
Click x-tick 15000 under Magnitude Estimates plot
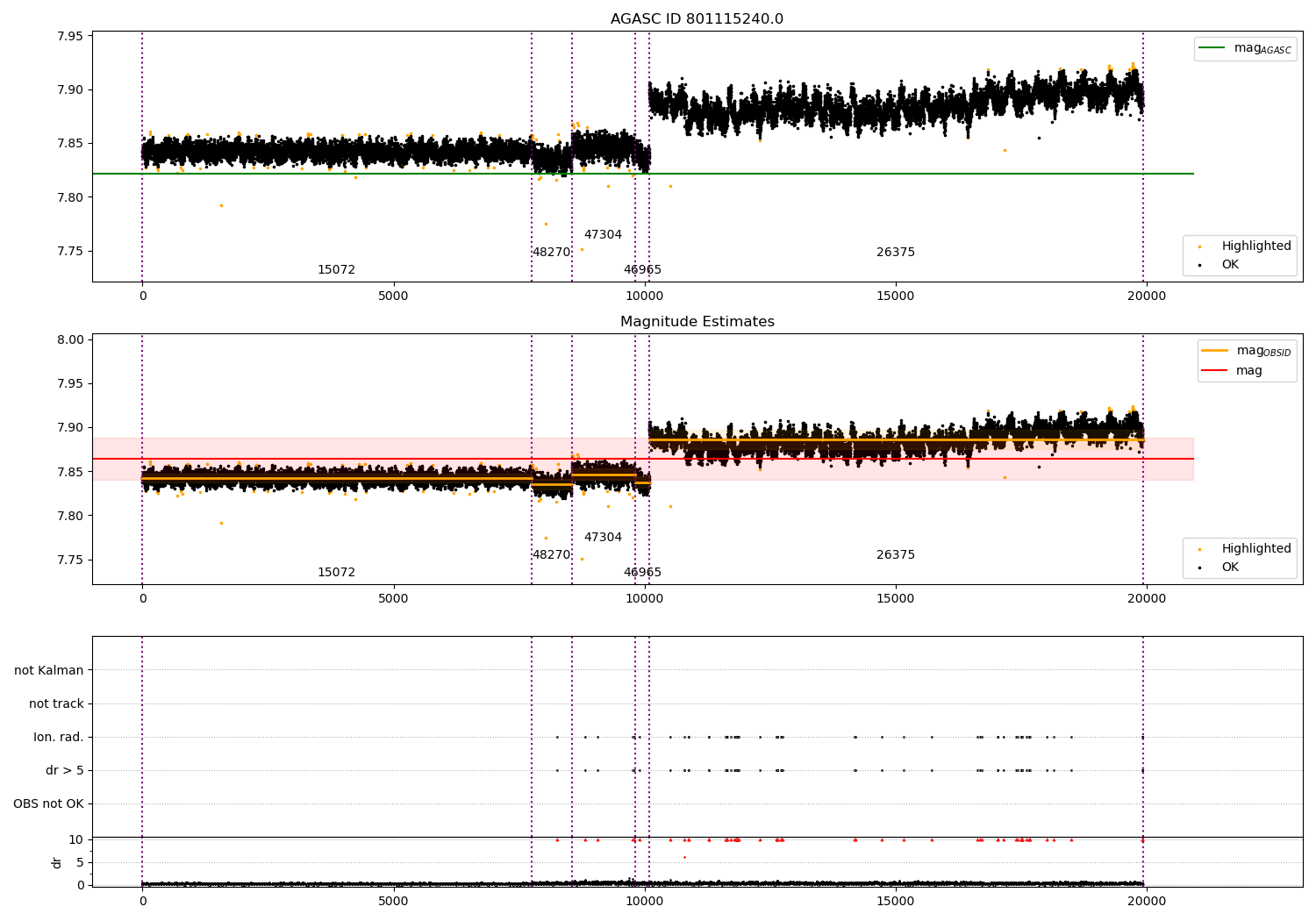896,599
